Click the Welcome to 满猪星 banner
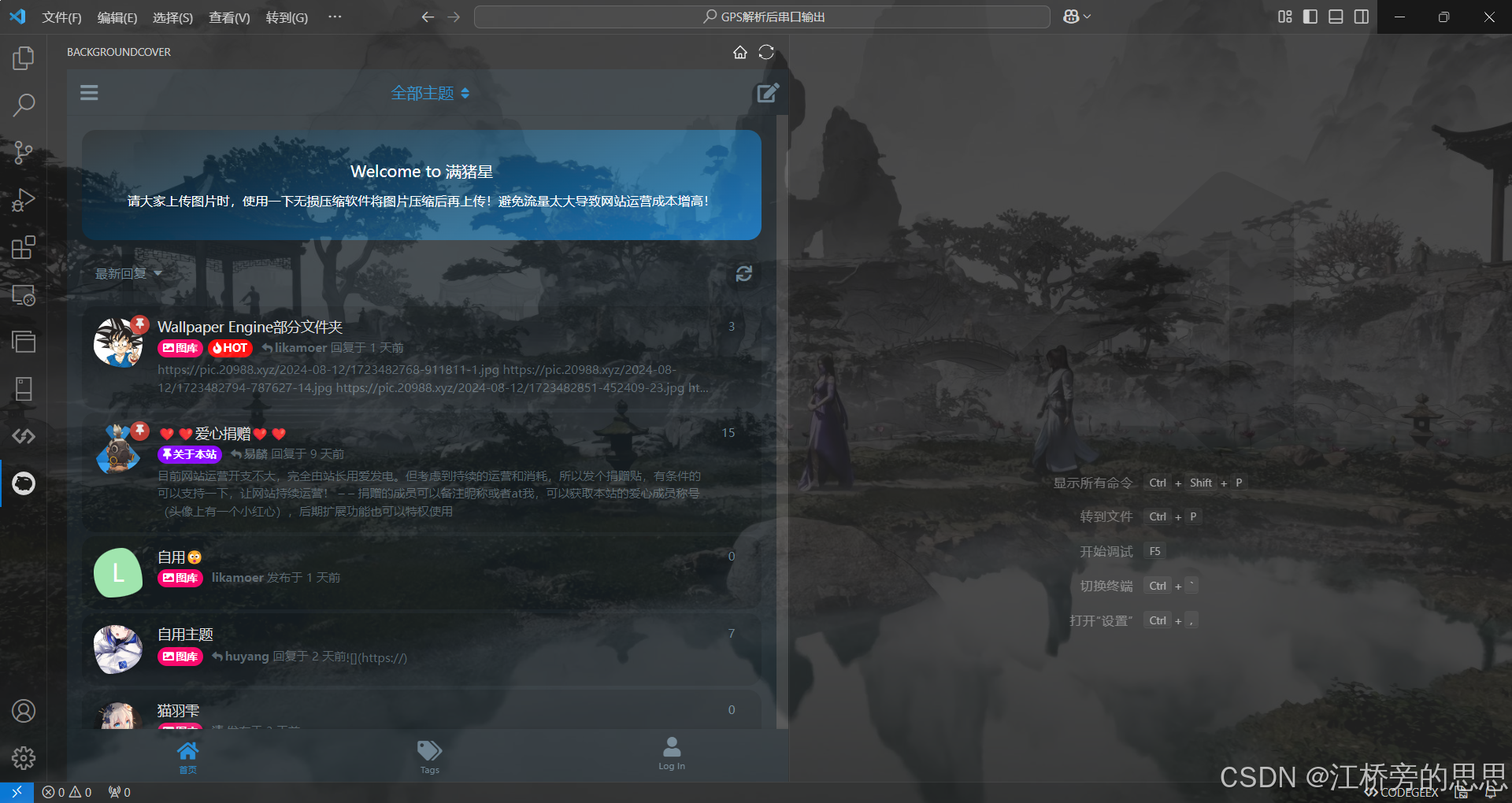Viewport: 1512px width, 803px height. 421,185
